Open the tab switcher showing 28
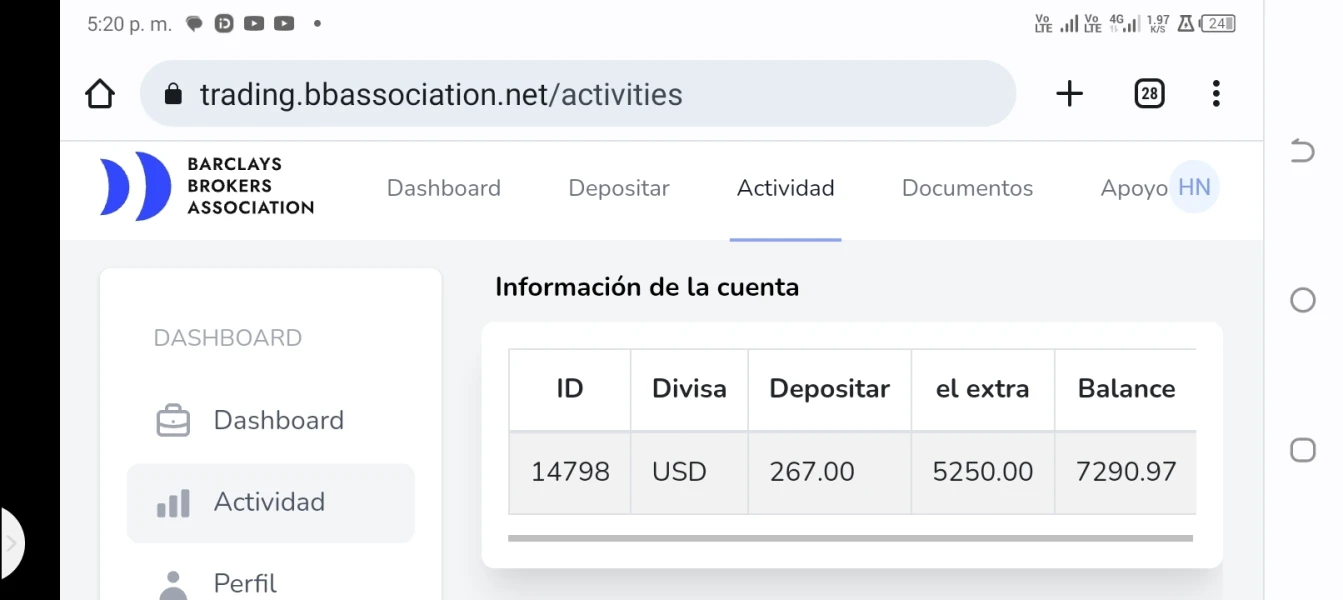Viewport: 1343px width, 600px height. point(1149,94)
